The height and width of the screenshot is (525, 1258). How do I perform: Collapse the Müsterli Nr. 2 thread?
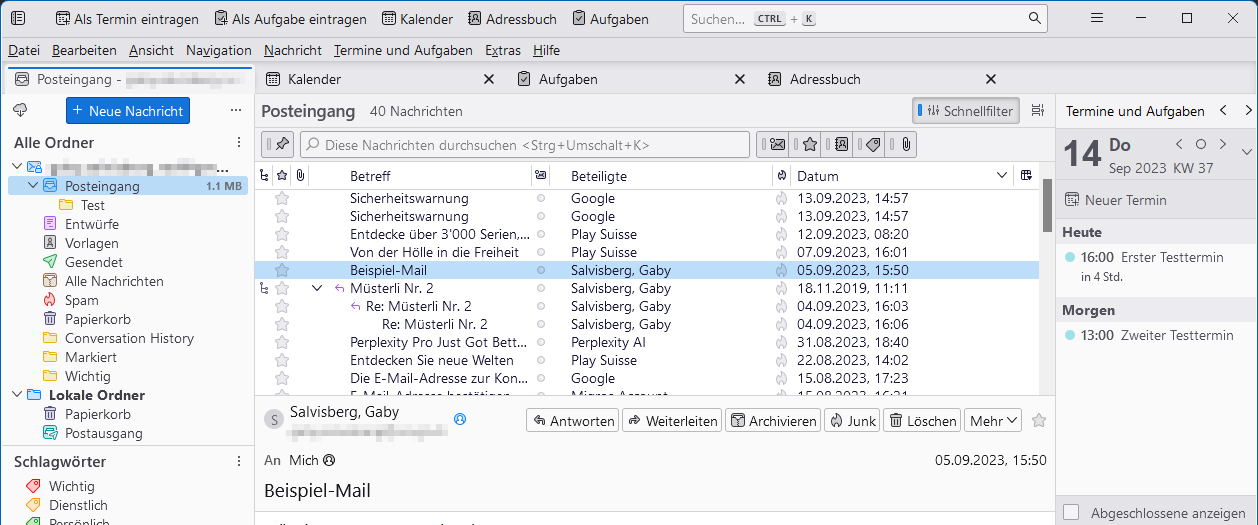(x=317, y=288)
